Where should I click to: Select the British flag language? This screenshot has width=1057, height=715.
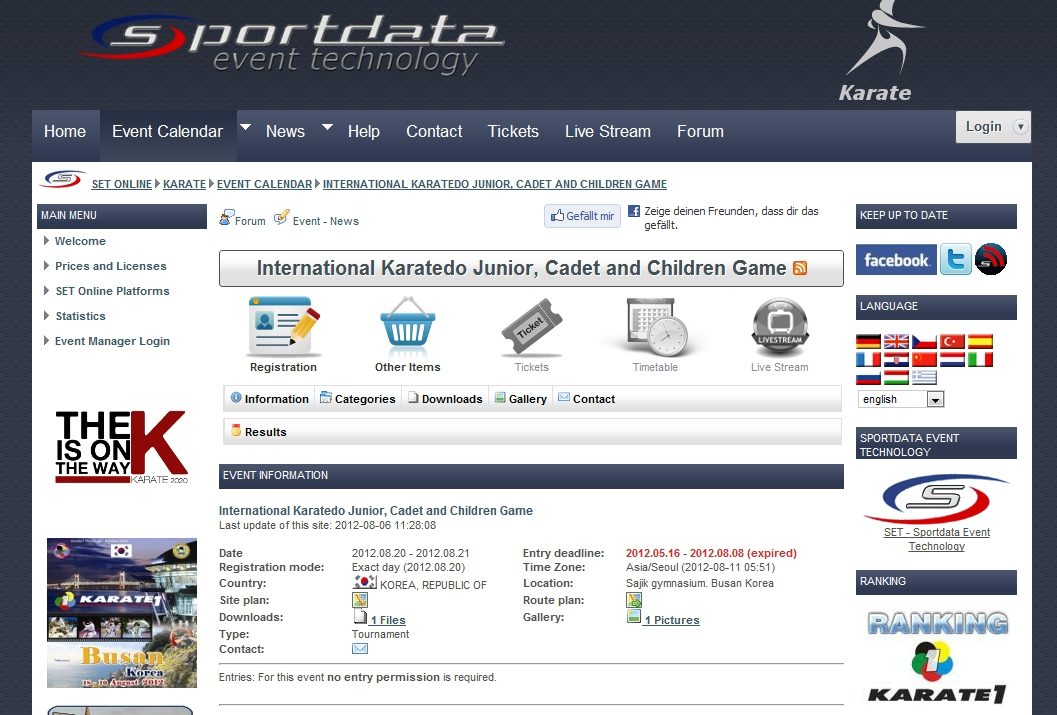(896, 342)
